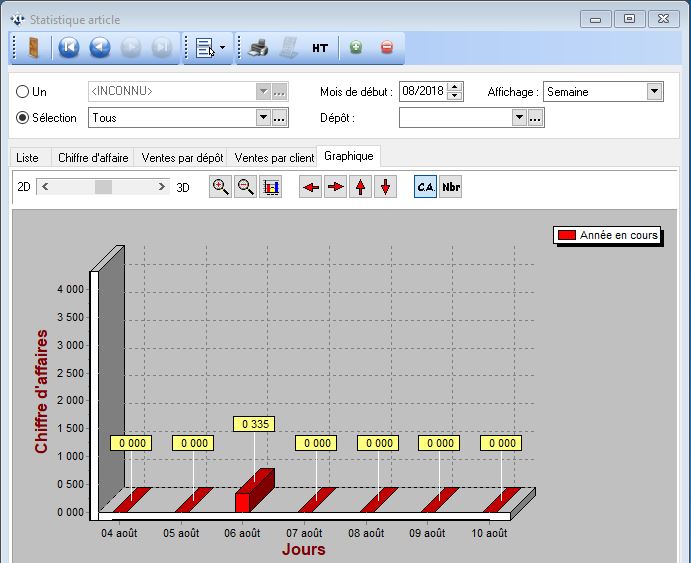Click the red minus icon

click(387, 47)
